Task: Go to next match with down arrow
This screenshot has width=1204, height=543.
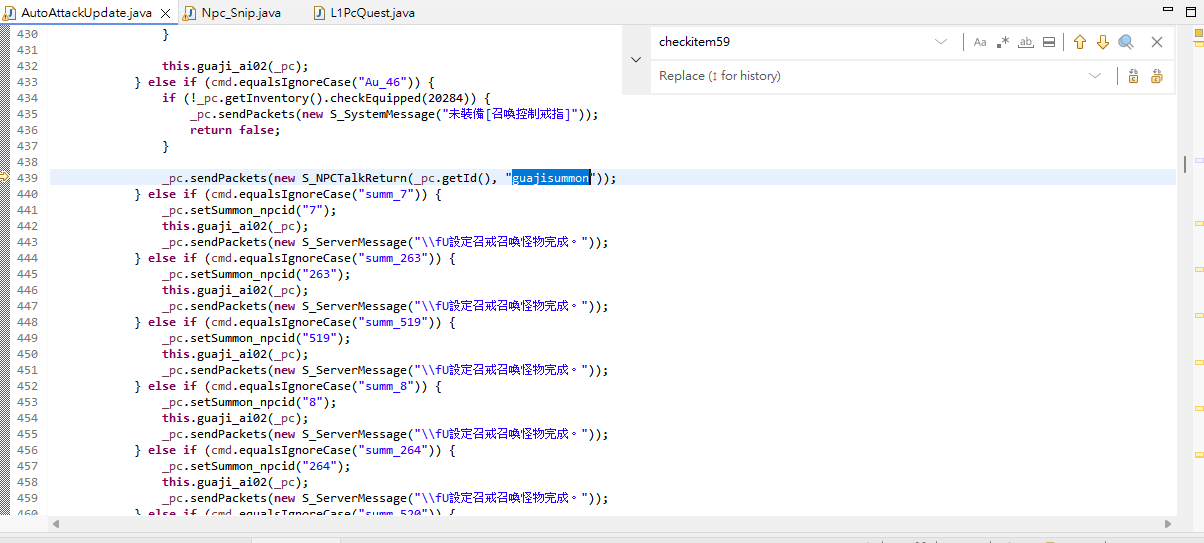Action: tap(1103, 42)
